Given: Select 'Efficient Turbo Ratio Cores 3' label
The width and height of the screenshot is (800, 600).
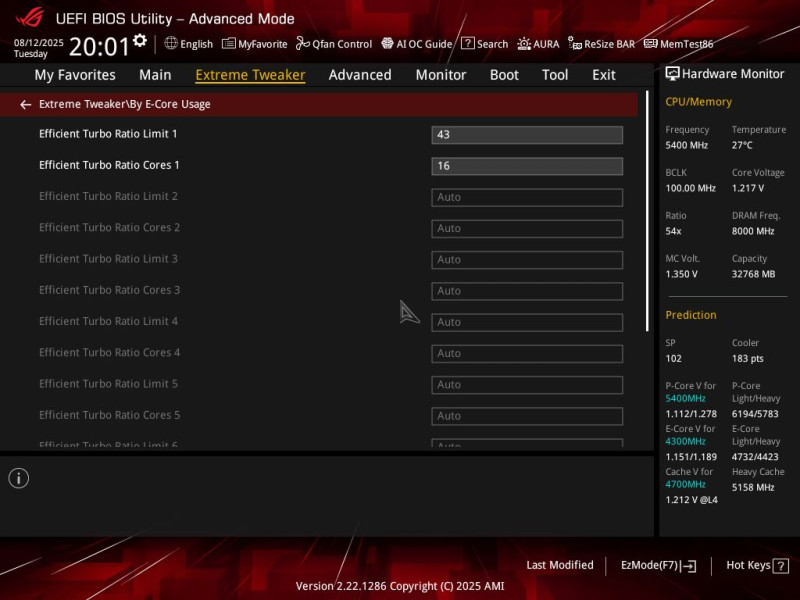Looking at the screenshot, I should [x=109, y=290].
